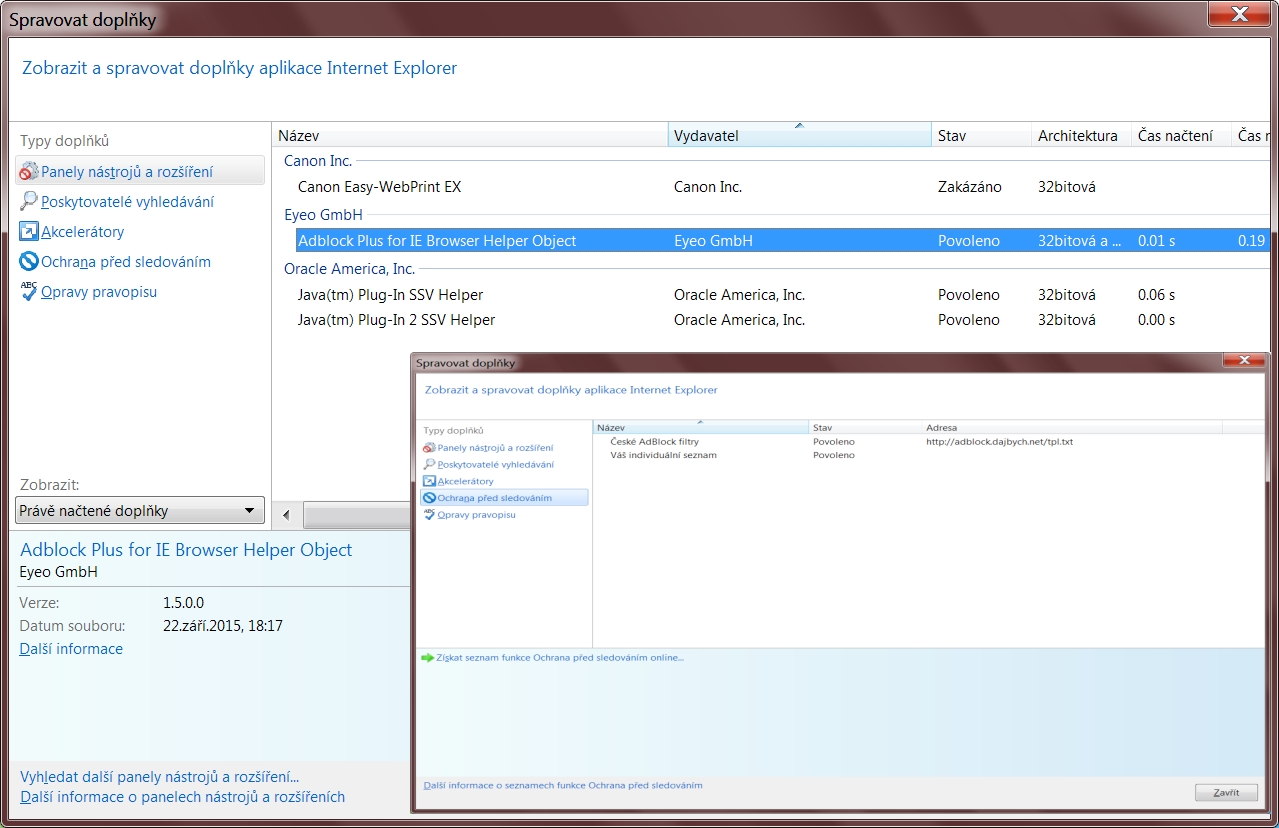Sort by Stav column in the large window
The image size is (1279, 828).
tap(981, 135)
